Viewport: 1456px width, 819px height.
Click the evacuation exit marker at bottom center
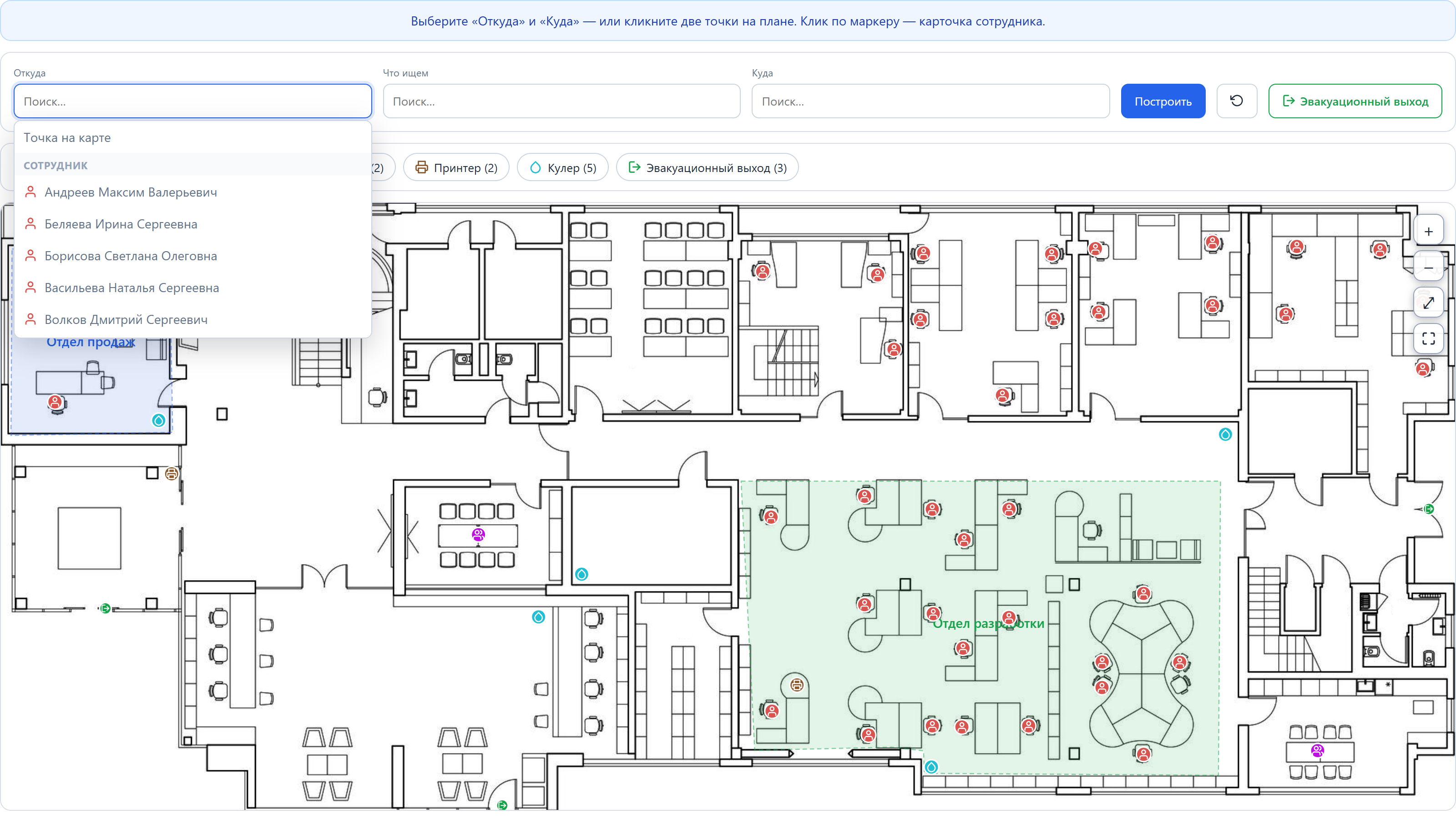pyautogui.click(x=502, y=805)
